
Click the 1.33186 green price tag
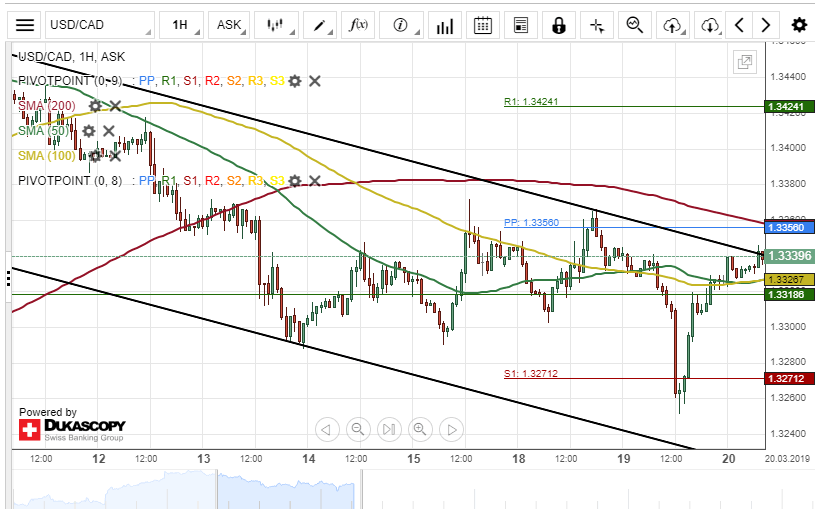point(789,294)
